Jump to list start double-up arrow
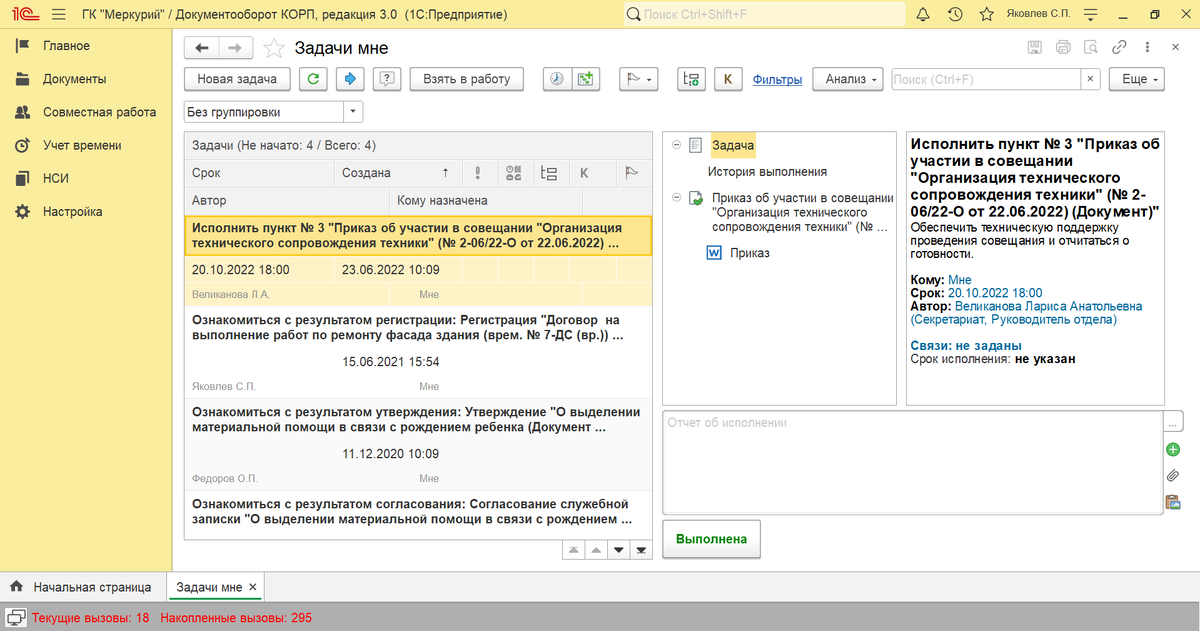Screen dimensions: 1200x631 pos(573,550)
